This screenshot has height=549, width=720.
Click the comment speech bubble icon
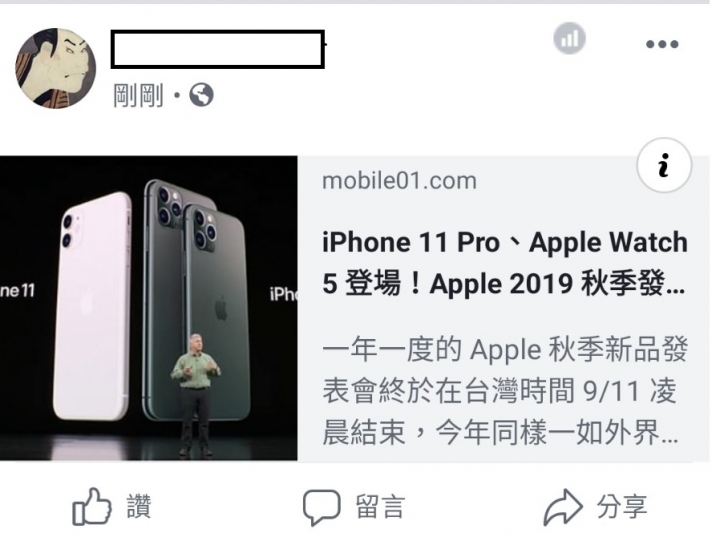coord(321,507)
